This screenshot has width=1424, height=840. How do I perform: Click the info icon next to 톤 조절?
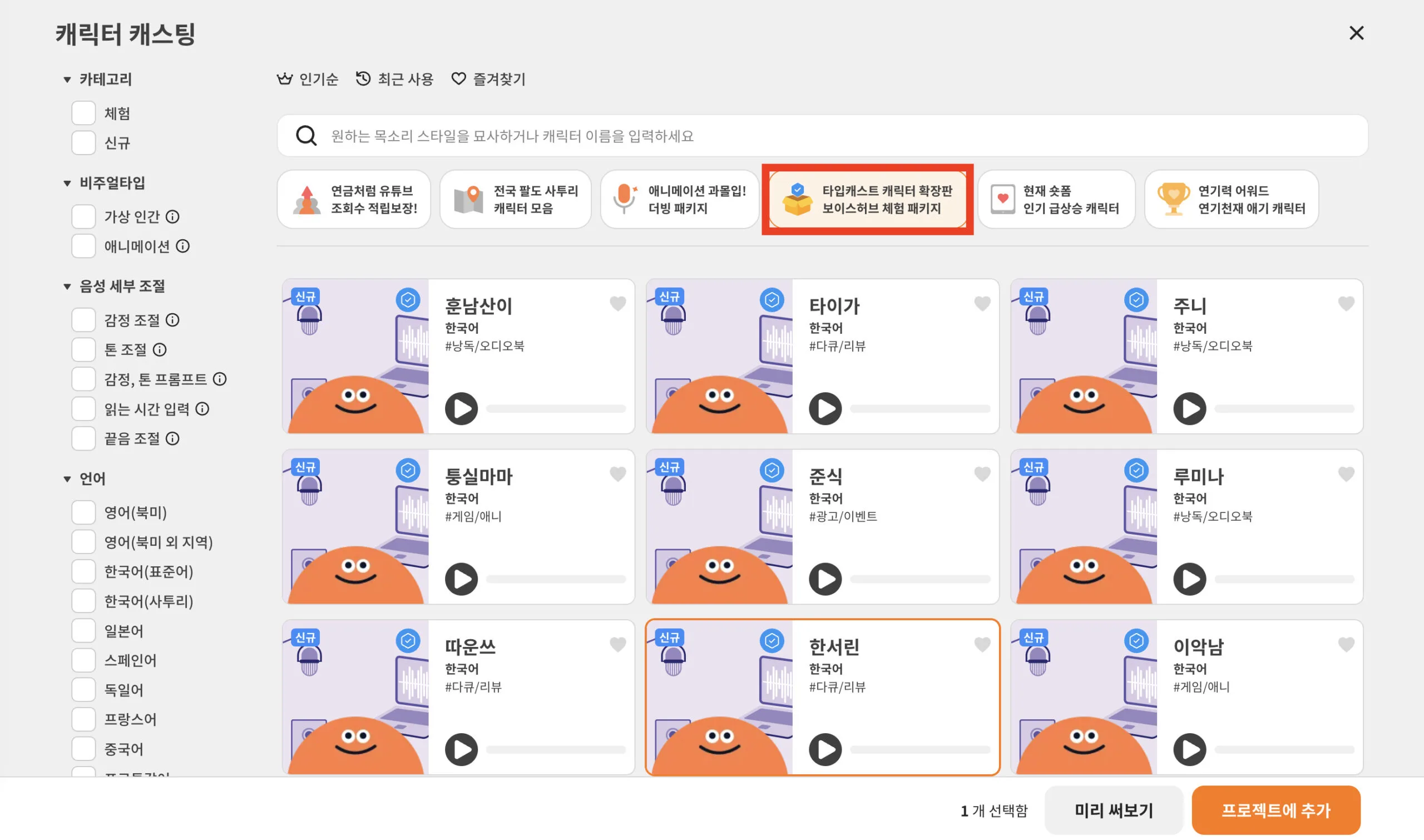click(x=160, y=350)
